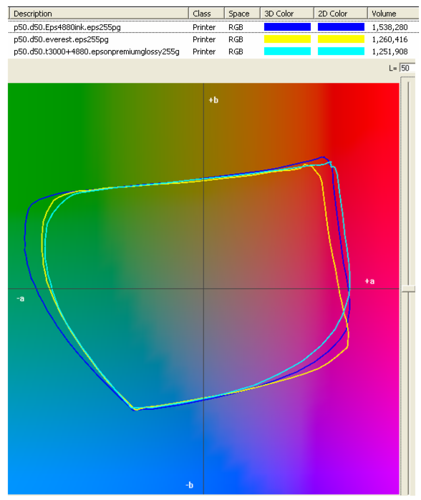This screenshot has width=421, height=500.
Task: Open the blue 2D Color swatch
Action: [x=341, y=27]
